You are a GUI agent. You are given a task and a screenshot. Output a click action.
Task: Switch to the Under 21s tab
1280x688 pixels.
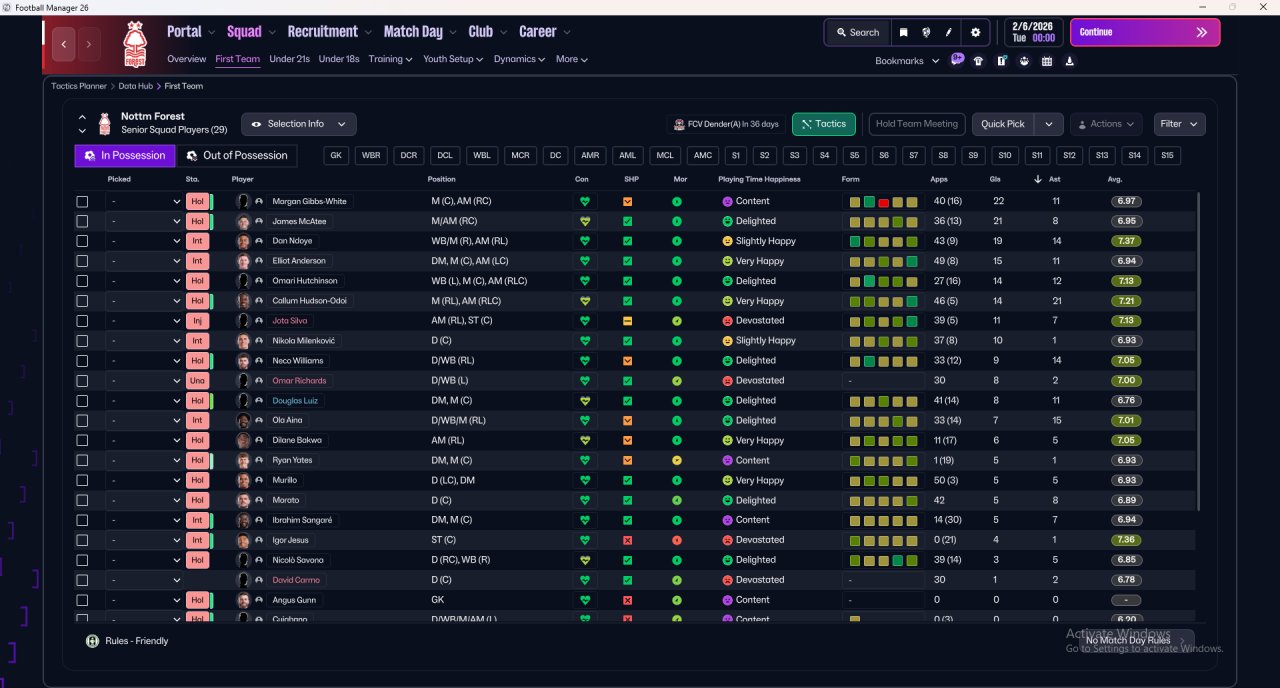[x=289, y=59]
